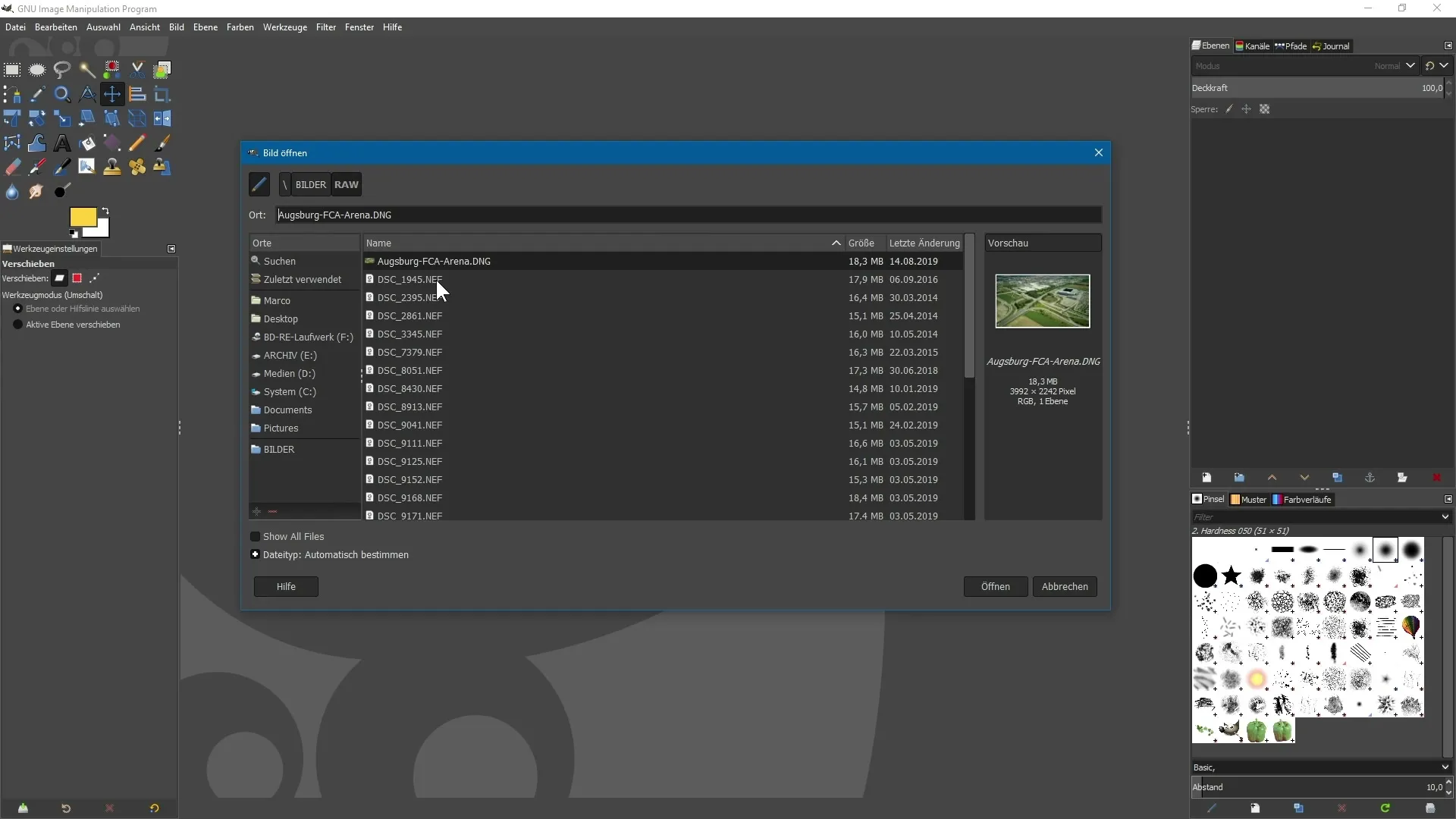
Task: Select the Bucket Fill tool
Action: pos(87,143)
